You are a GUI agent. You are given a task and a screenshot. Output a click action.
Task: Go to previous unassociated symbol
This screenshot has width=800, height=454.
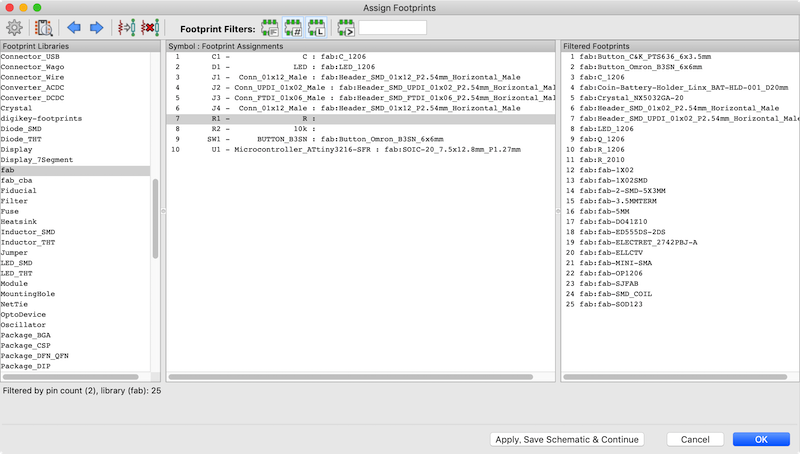tap(74, 28)
